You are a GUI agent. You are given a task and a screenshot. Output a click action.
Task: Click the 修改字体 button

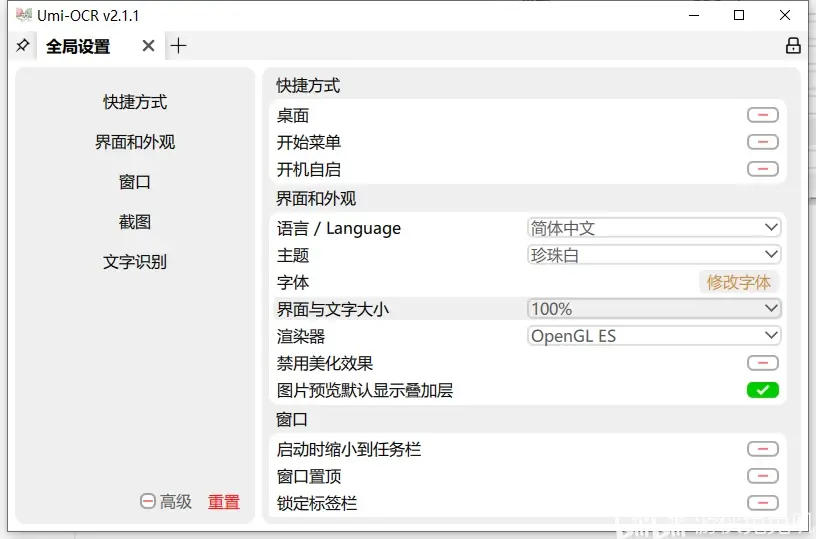point(738,282)
